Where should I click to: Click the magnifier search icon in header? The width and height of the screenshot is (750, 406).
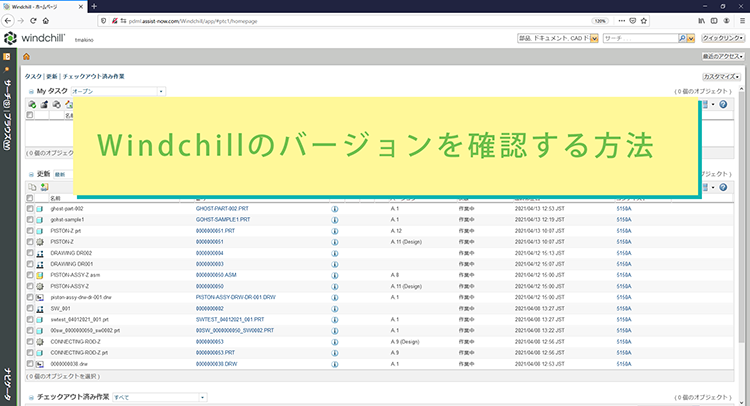682,38
